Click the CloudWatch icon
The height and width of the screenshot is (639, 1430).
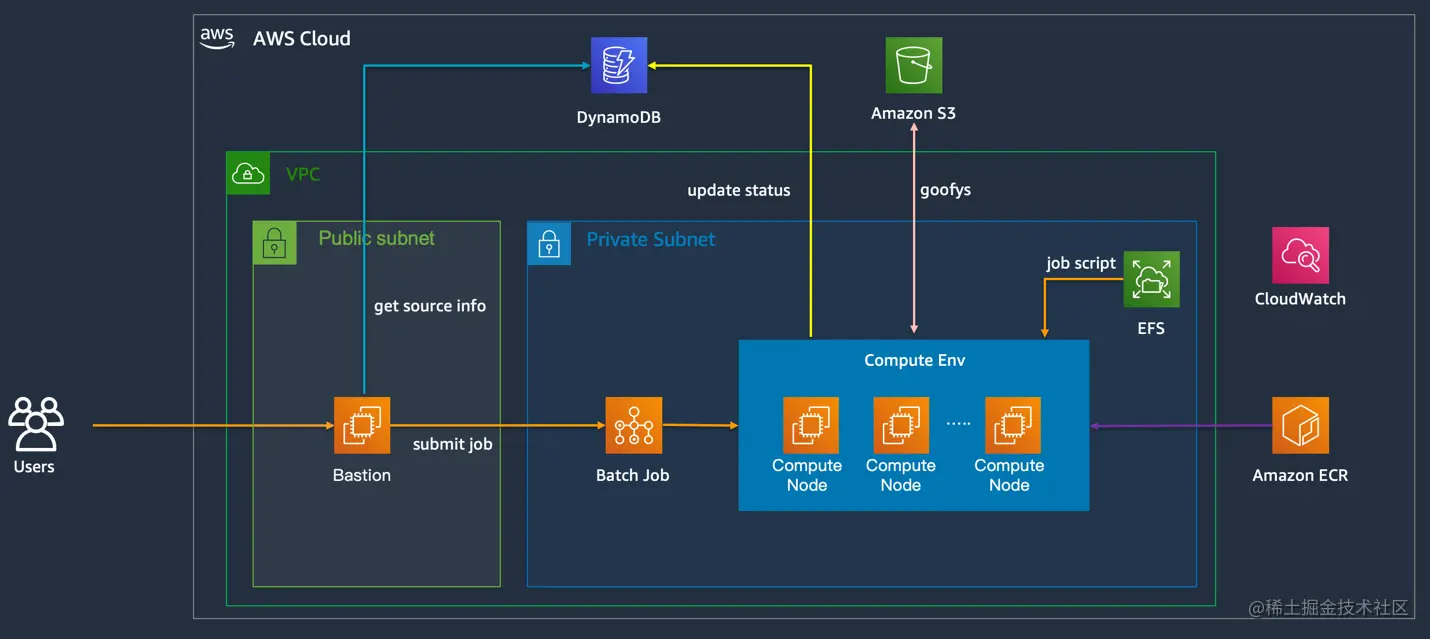1300,255
